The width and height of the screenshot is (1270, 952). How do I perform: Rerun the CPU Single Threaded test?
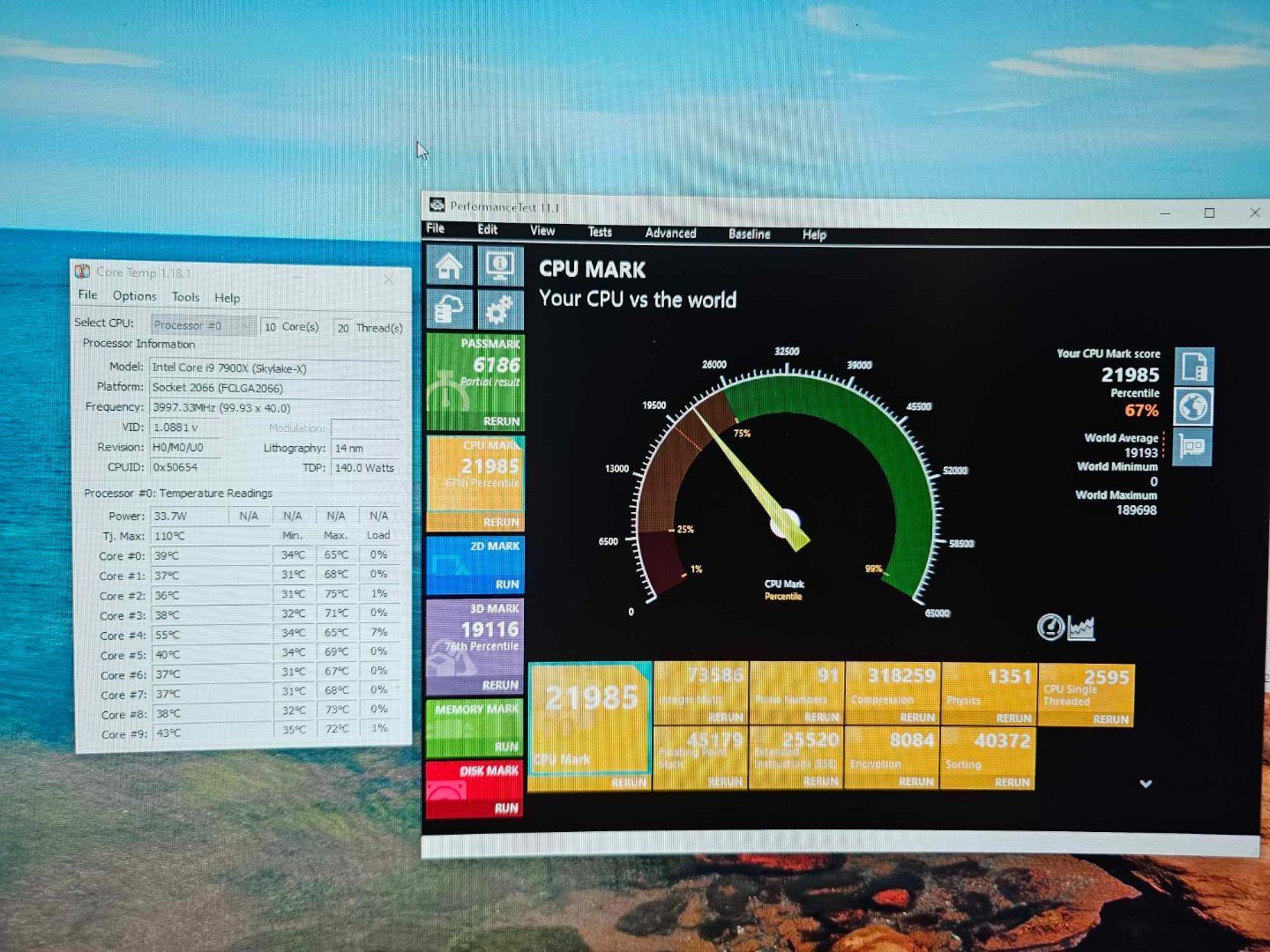pos(1110,719)
